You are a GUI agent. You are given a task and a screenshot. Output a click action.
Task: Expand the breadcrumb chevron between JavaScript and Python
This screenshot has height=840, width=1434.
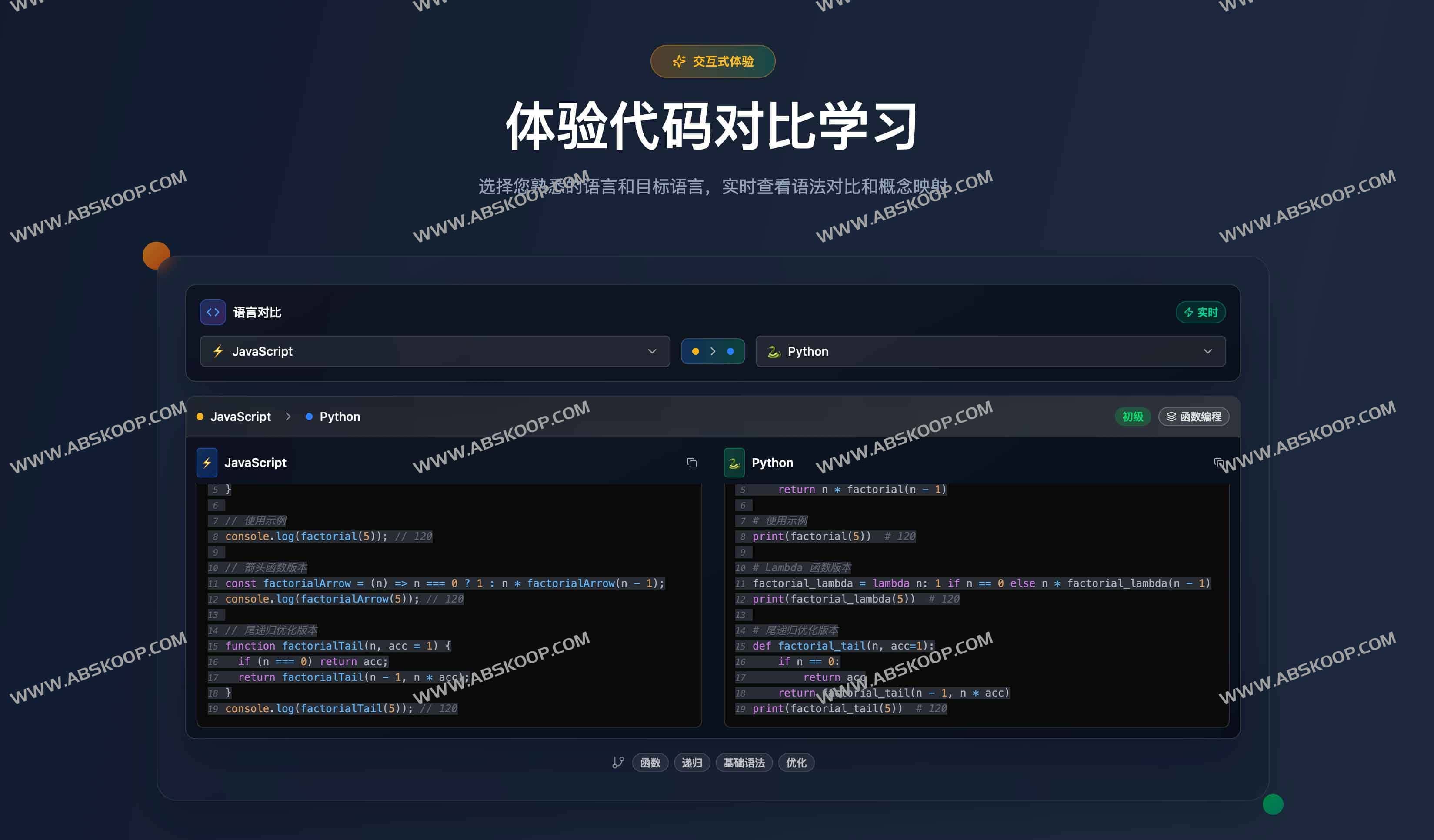point(288,417)
